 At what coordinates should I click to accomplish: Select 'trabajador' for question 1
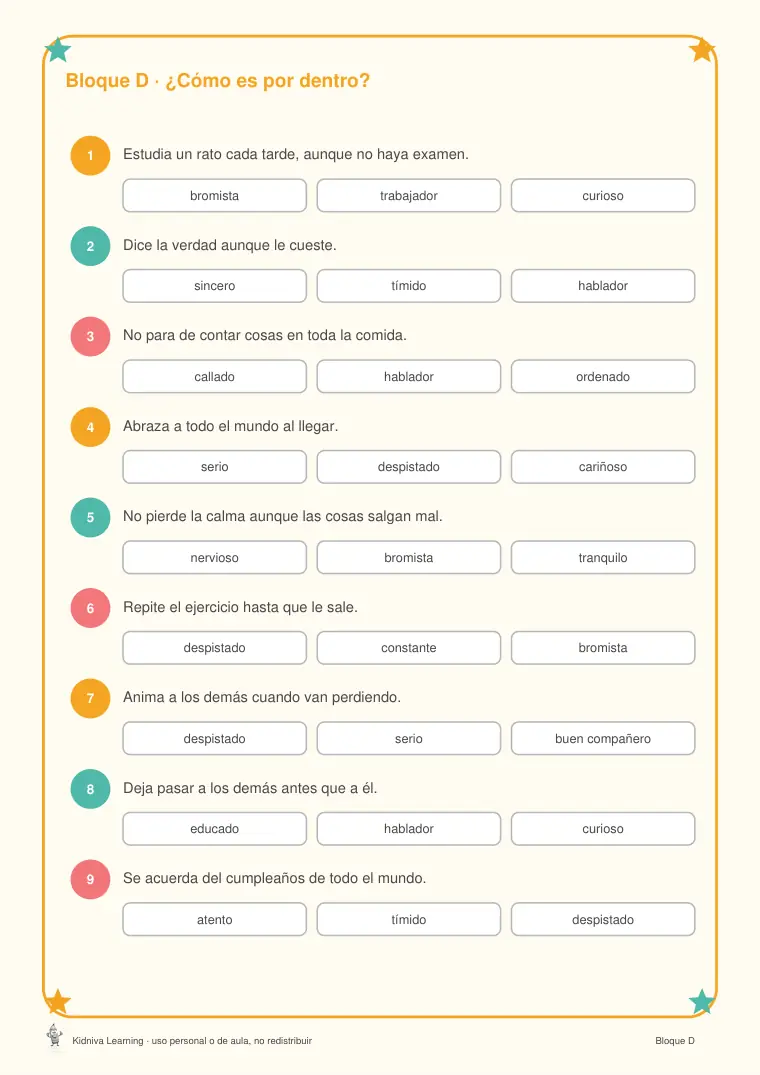pos(408,195)
